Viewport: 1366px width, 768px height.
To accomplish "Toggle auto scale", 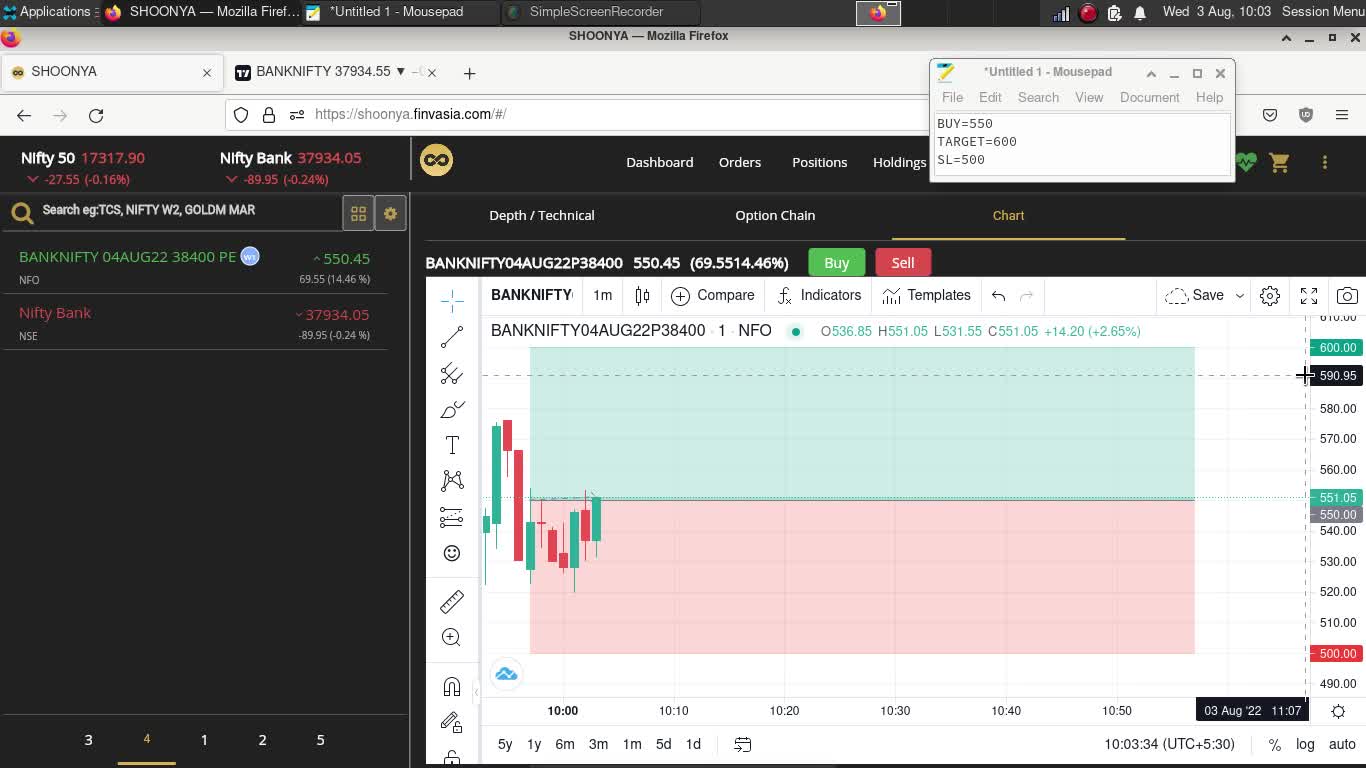I will click(x=1342, y=744).
